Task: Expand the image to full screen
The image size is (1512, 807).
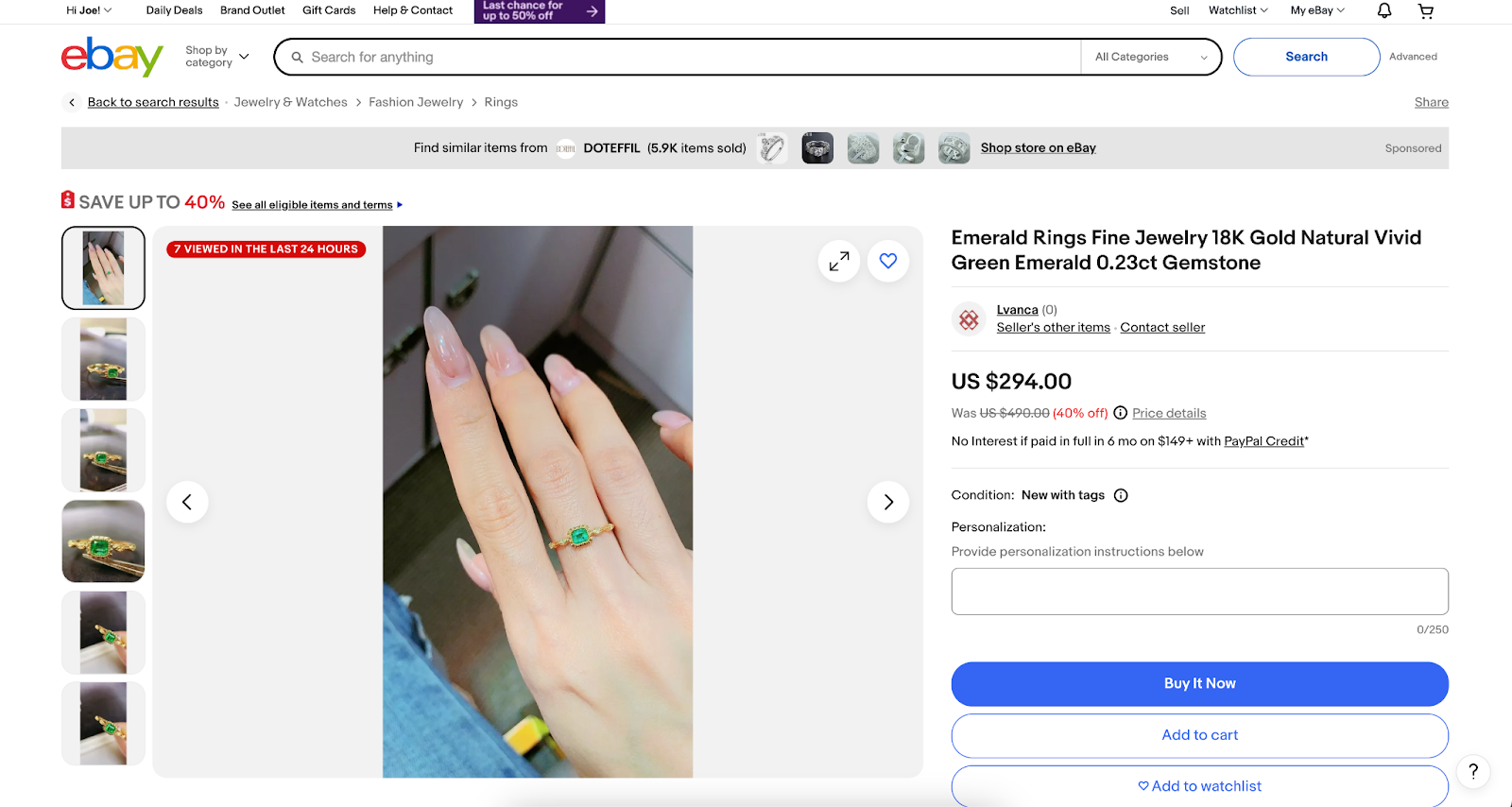Action: (x=839, y=261)
